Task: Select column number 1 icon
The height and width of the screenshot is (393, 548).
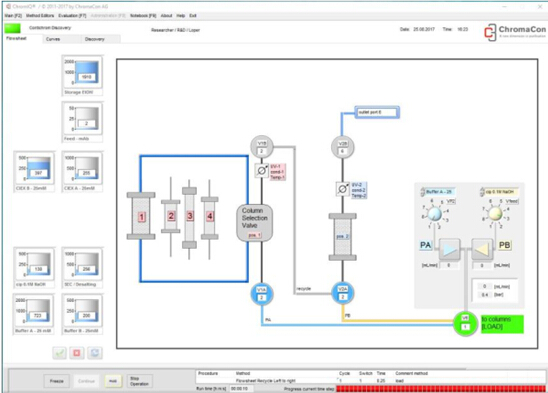Action: pos(141,216)
